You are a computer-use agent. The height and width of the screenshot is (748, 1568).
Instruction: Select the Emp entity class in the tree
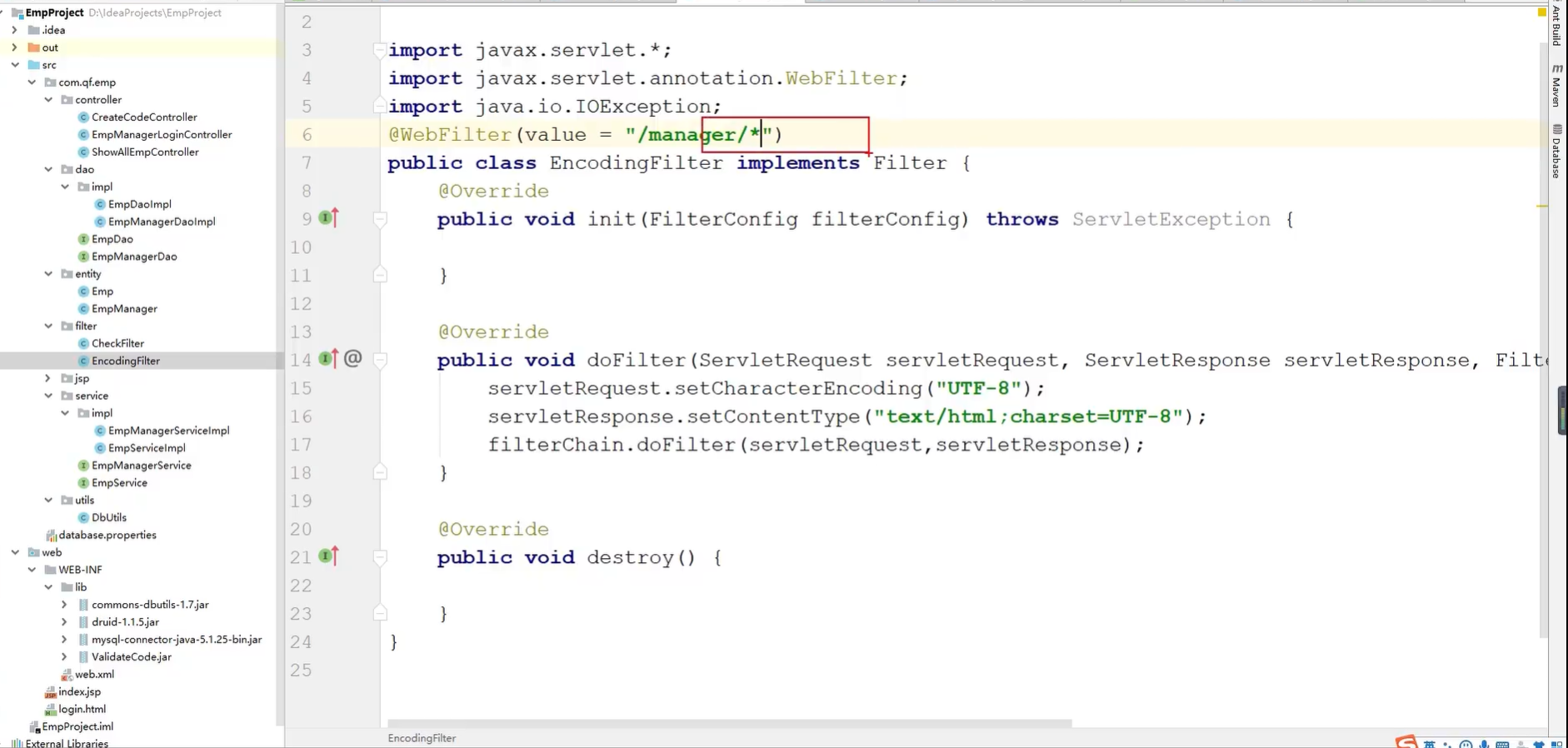102,292
